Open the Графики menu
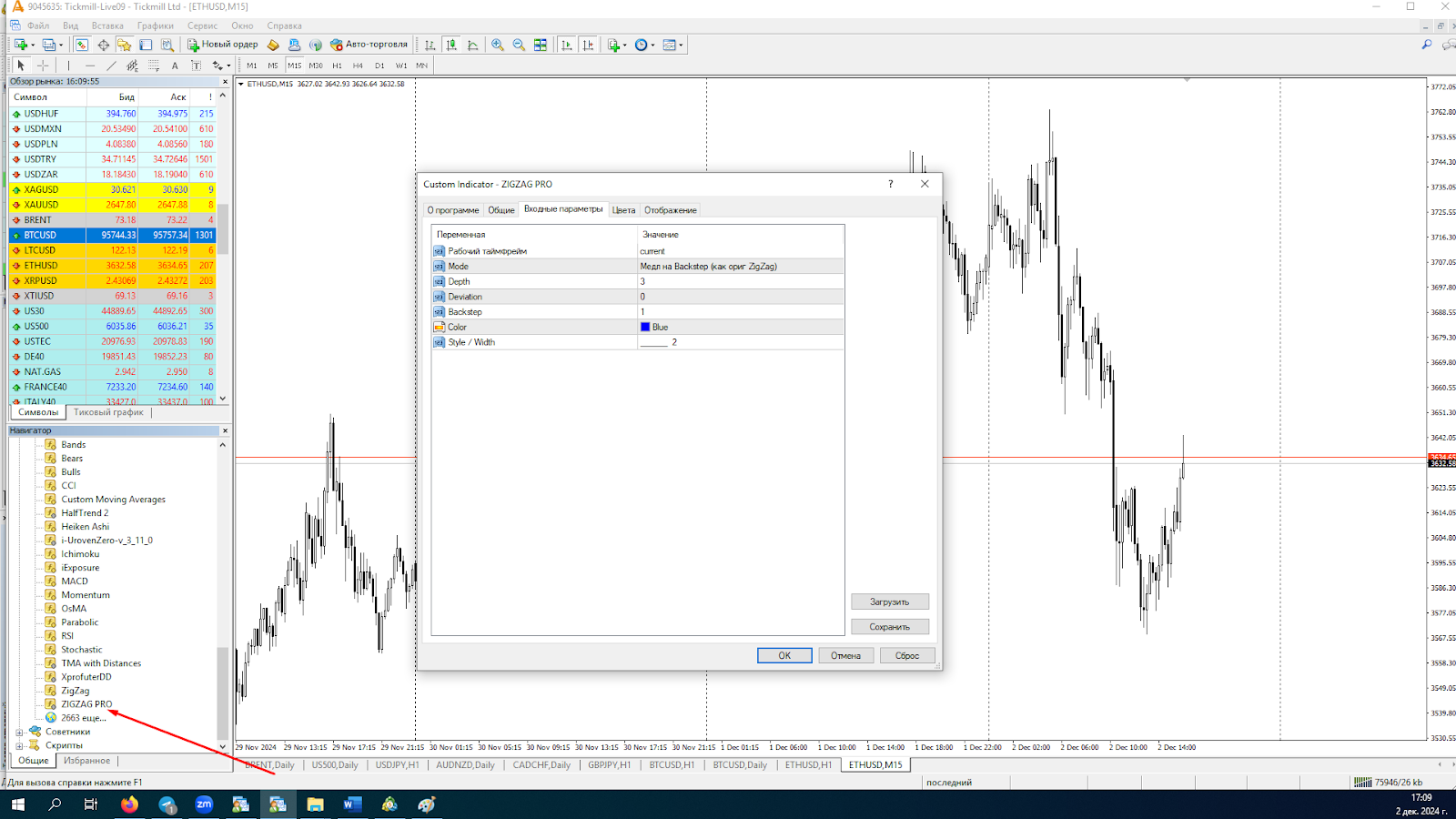 click(155, 25)
